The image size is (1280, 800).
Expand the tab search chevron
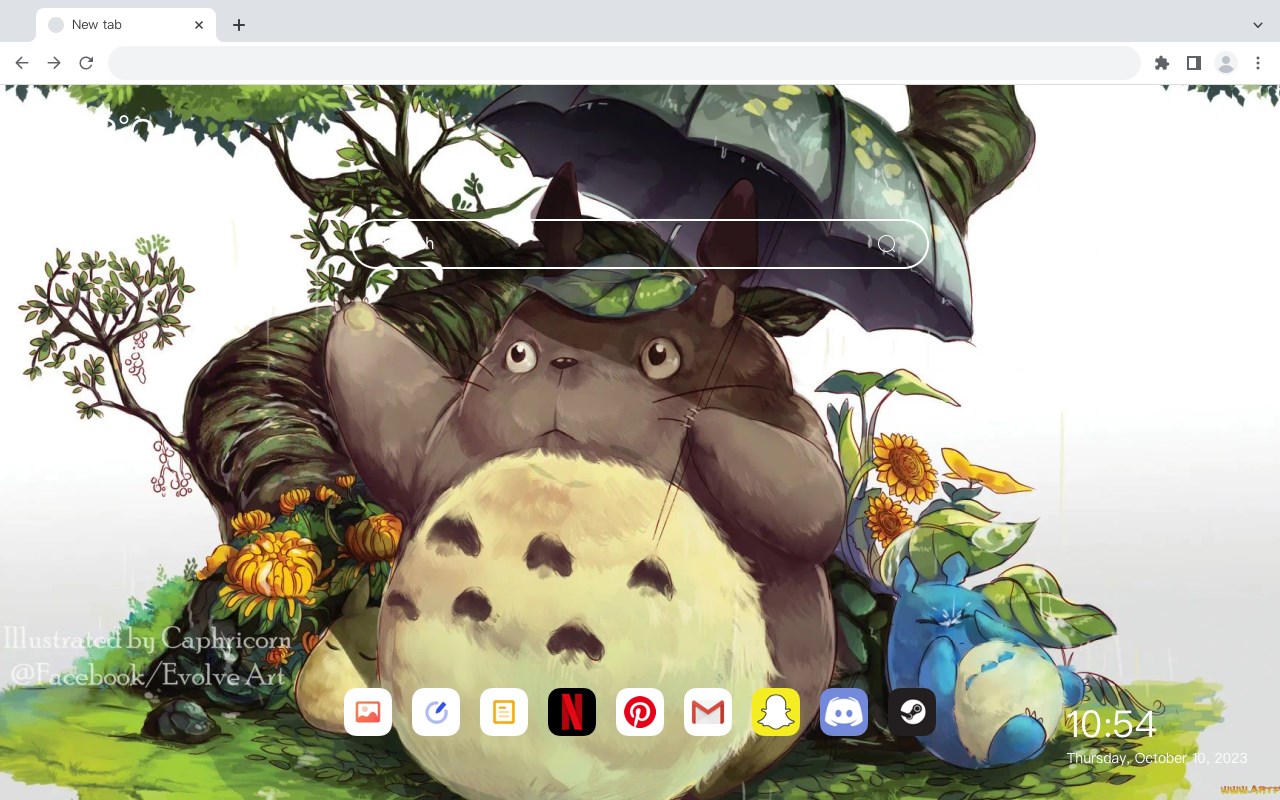coord(1258,25)
